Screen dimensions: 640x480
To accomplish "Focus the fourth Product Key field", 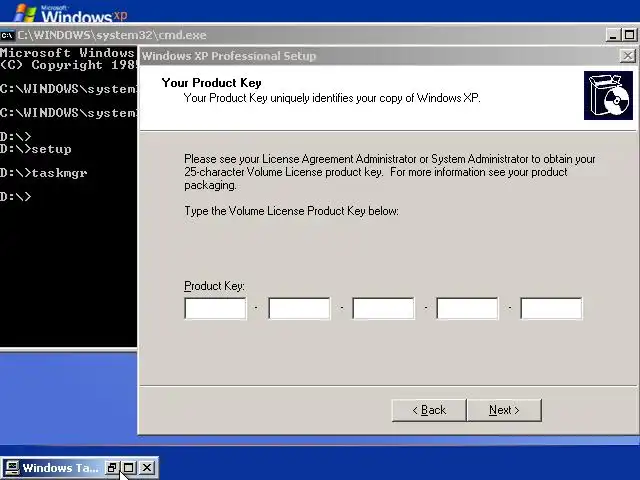I will click(x=467, y=308).
